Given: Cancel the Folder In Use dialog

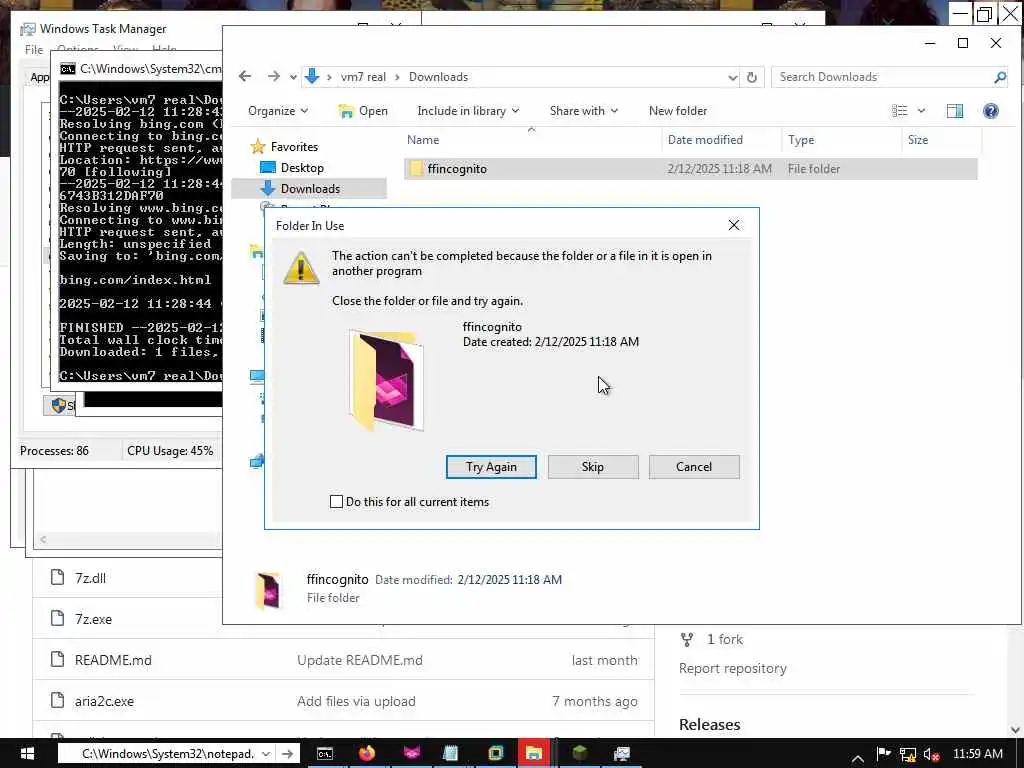Looking at the screenshot, I should tap(694, 467).
